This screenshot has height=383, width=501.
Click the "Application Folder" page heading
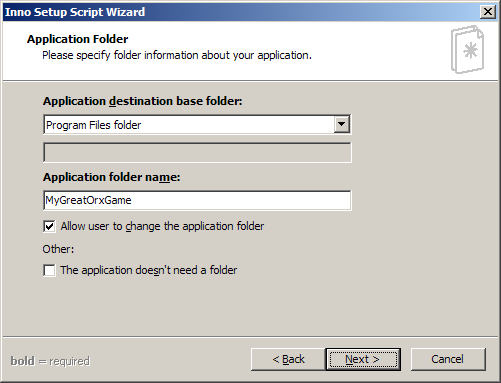pyautogui.click(x=77, y=39)
